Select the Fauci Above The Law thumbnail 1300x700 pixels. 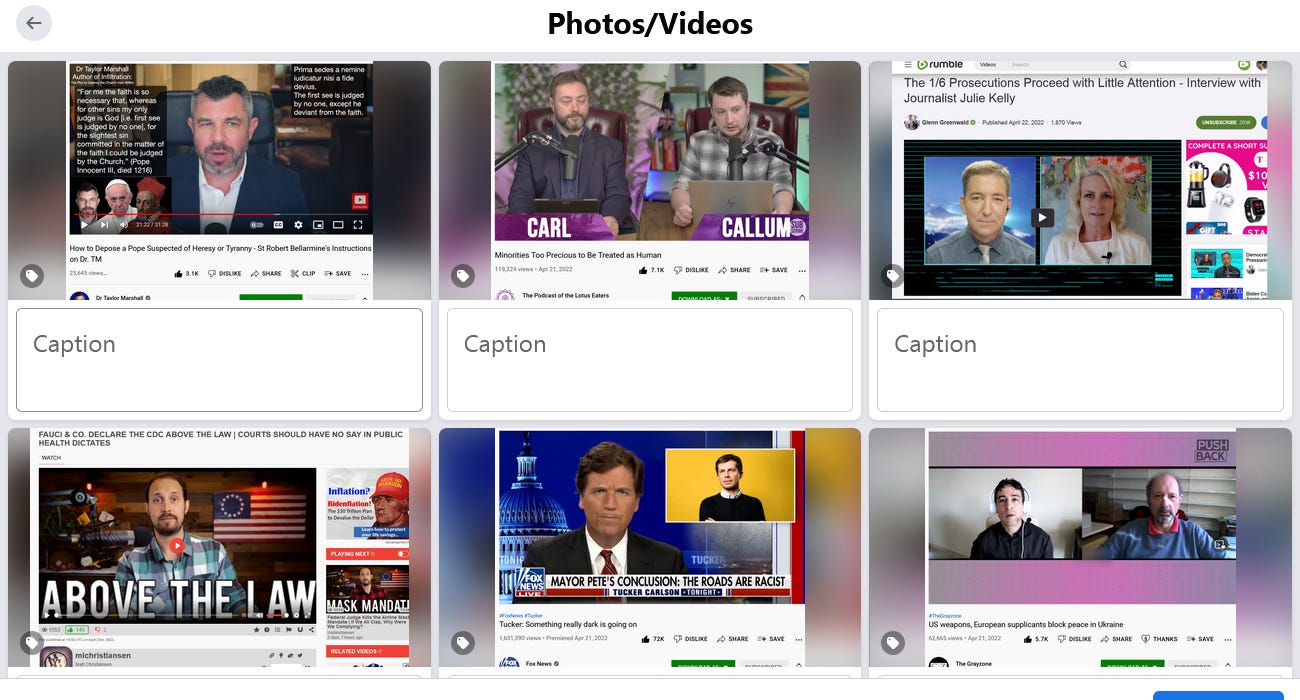point(219,547)
